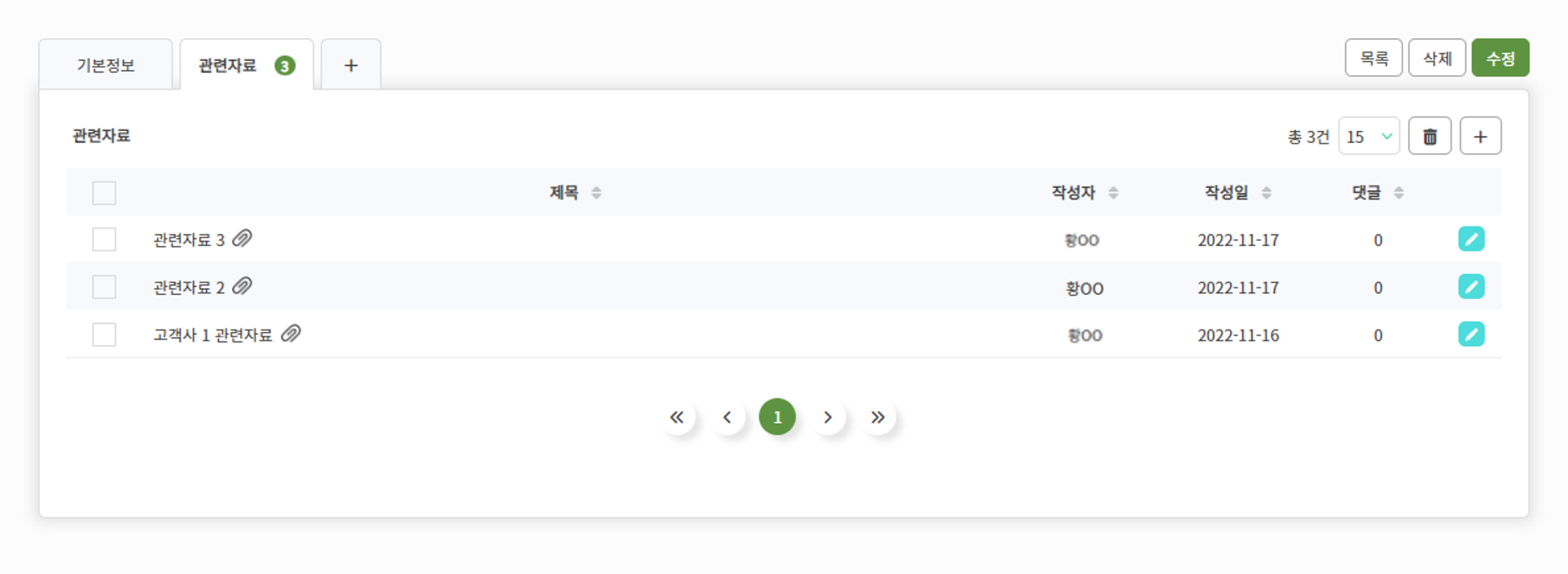Select page 1 in pagination

click(777, 417)
